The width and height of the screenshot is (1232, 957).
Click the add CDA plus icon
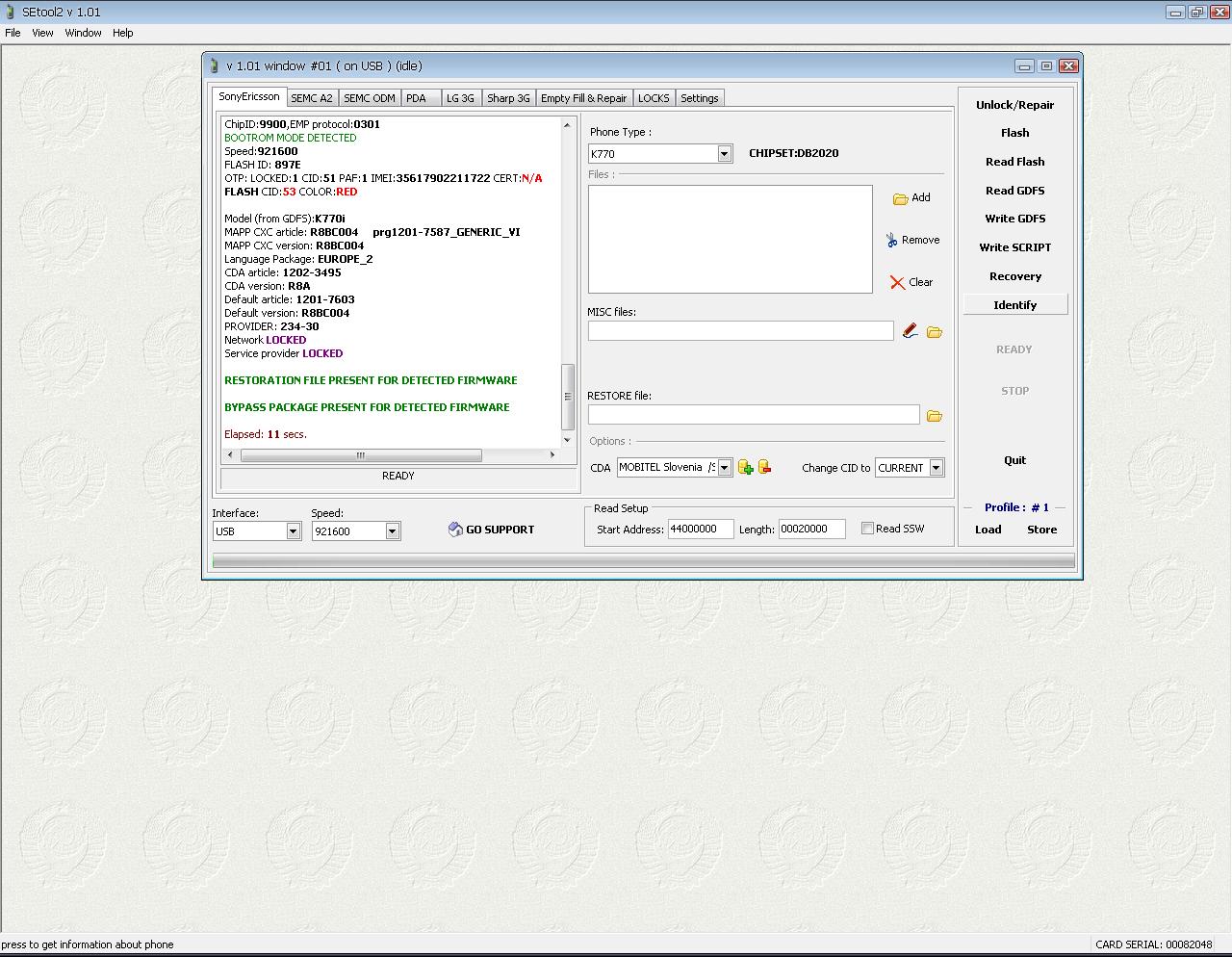click(745, 467)
